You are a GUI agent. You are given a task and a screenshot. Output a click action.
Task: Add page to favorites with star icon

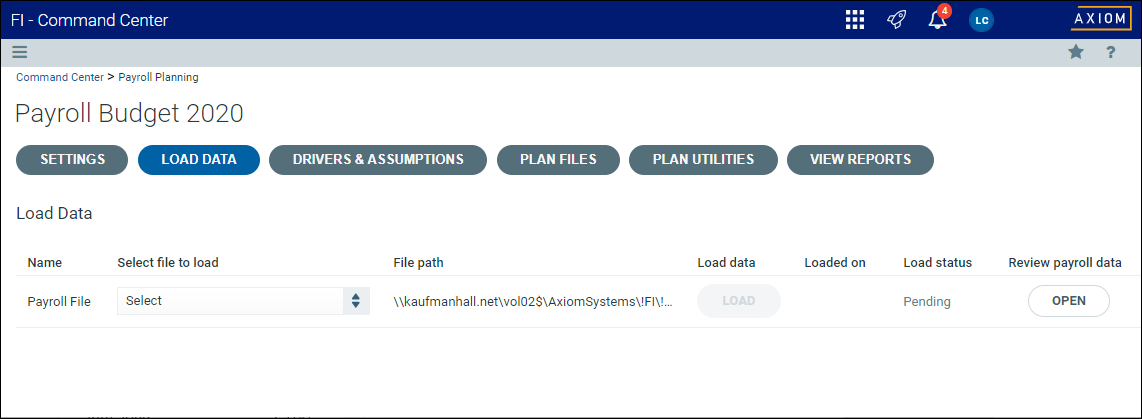pos(1076,52)
